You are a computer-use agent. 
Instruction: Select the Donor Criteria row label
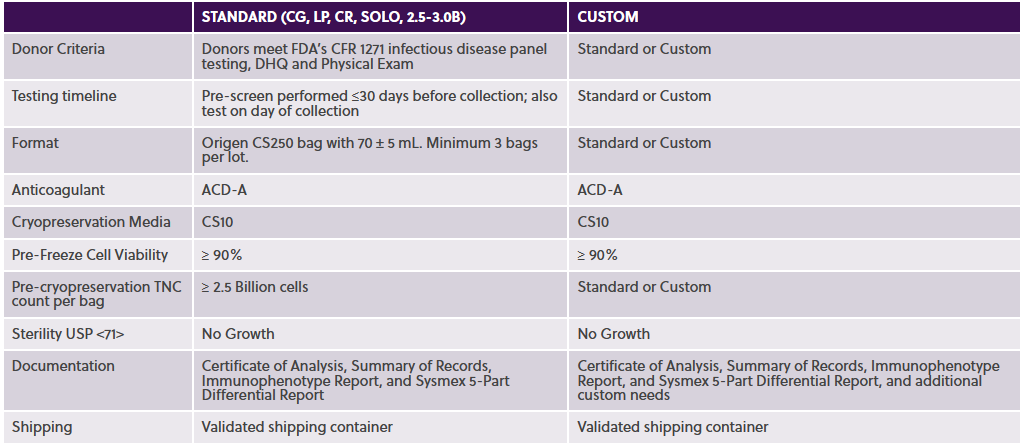(58, 49)
